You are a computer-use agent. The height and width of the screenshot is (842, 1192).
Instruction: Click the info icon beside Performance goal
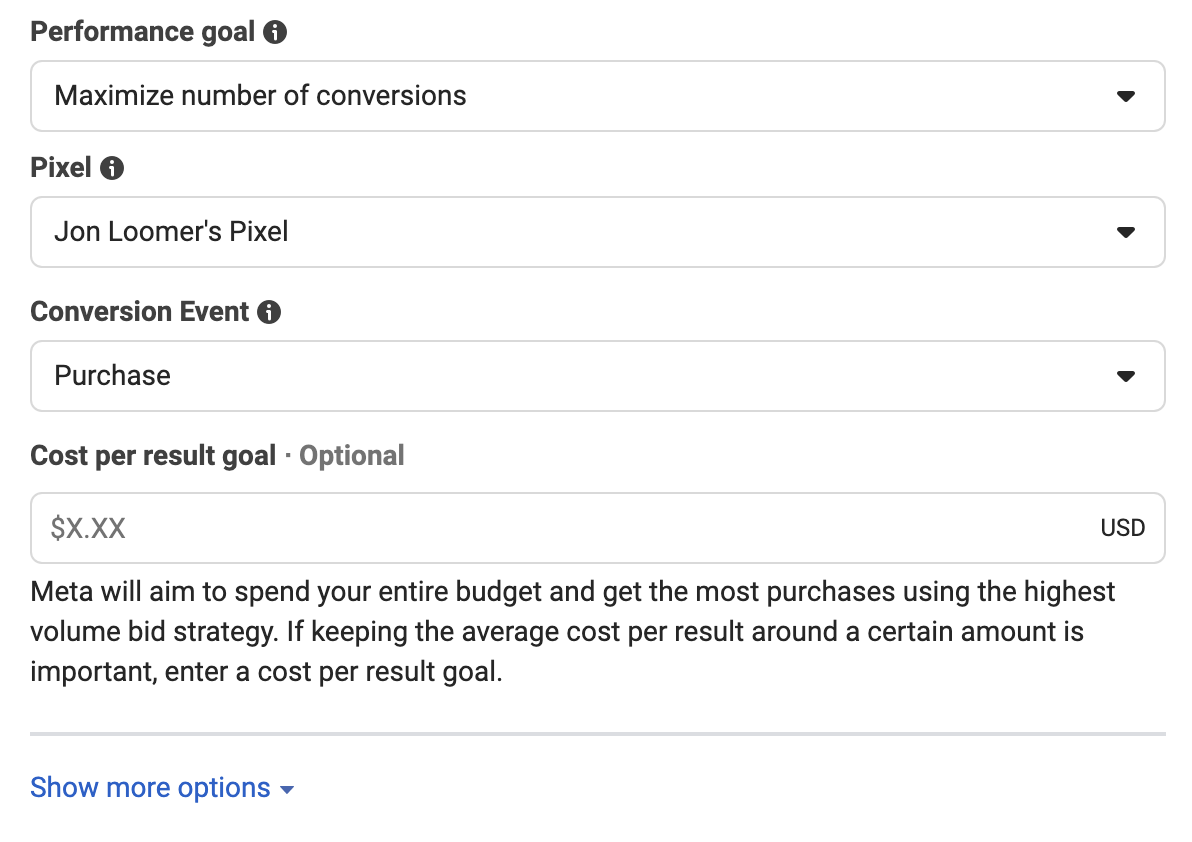coord(274,32)
